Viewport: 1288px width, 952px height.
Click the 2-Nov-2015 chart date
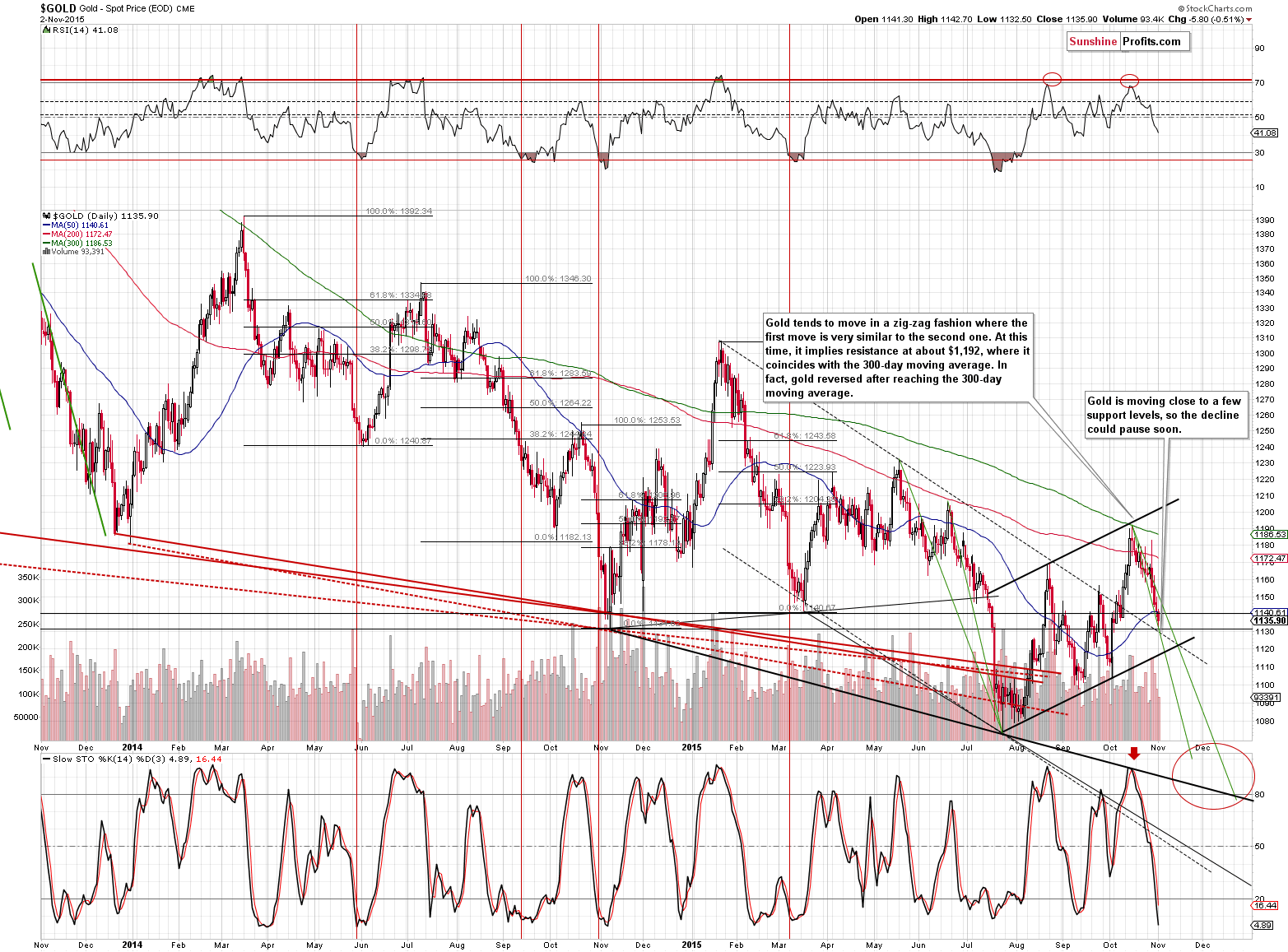tap(62, 20)
